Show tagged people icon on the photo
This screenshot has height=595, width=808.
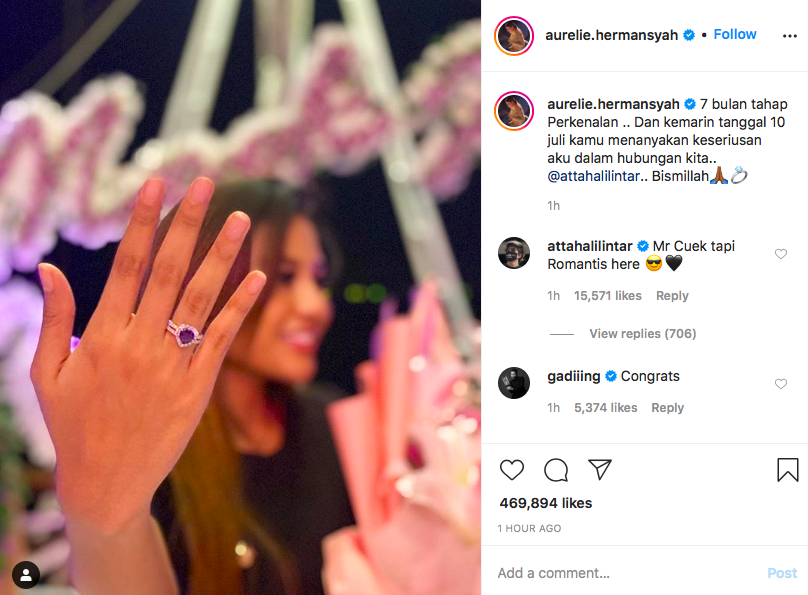tap(26, 574)
